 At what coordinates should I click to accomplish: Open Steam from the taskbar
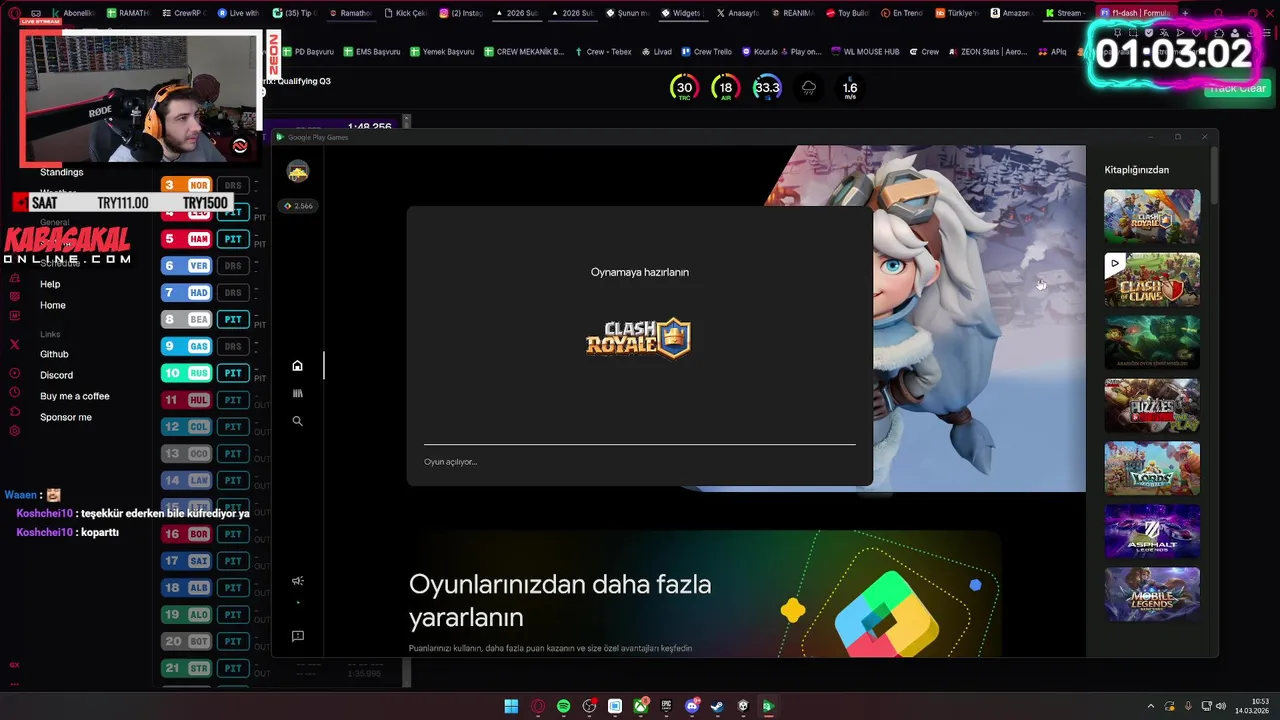[717, 706]
